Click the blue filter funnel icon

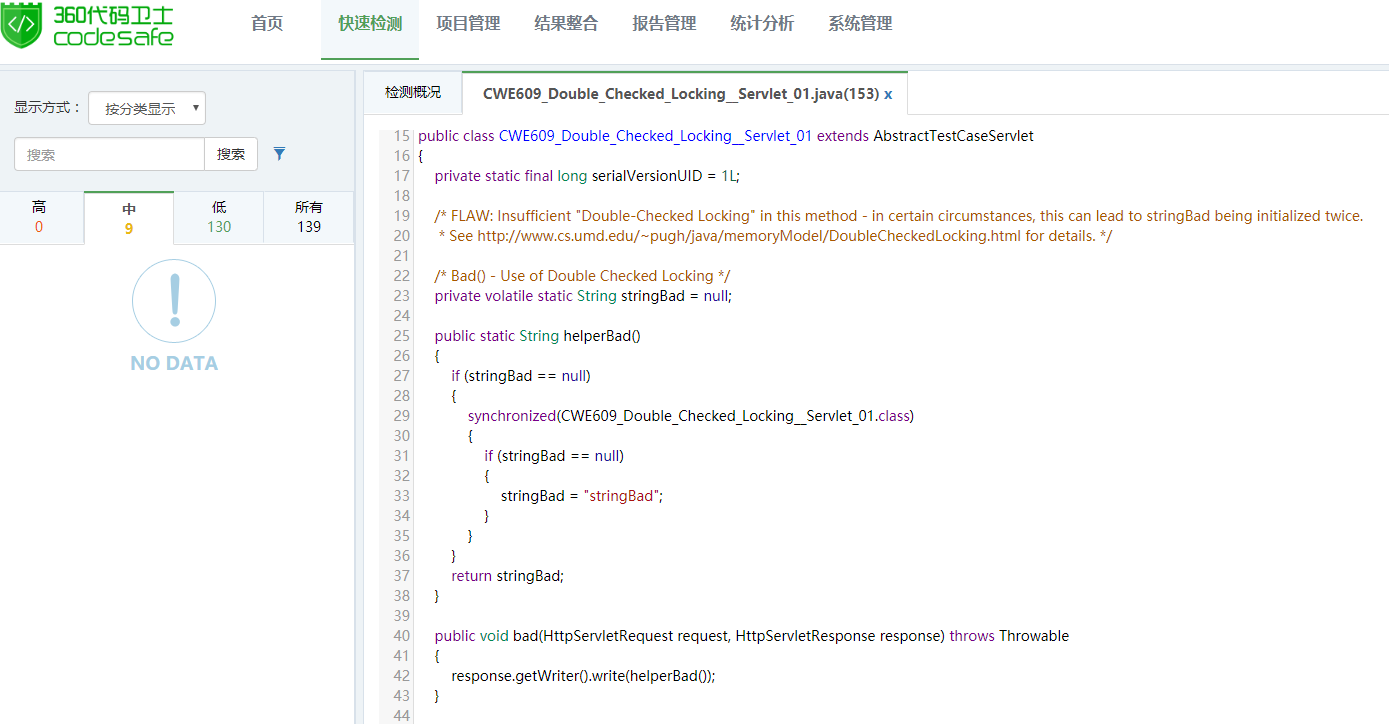tap(280, 154)
